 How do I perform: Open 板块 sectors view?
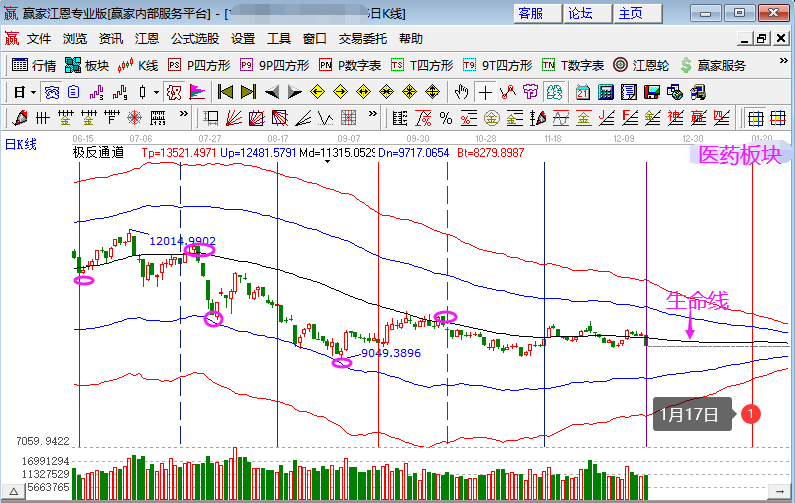(87, 65)
